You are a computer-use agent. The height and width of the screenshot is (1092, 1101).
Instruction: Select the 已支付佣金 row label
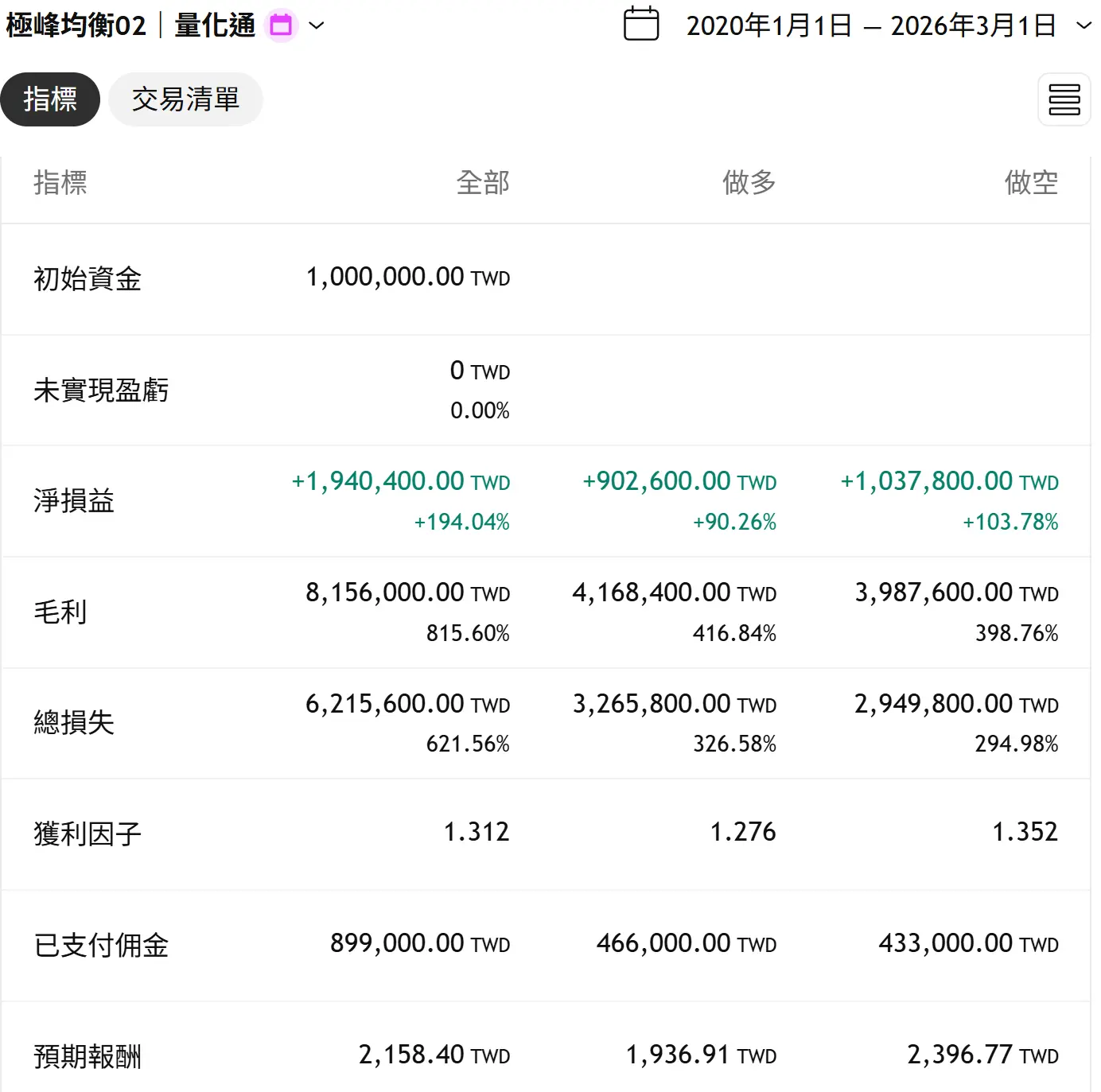pos(101,945)
